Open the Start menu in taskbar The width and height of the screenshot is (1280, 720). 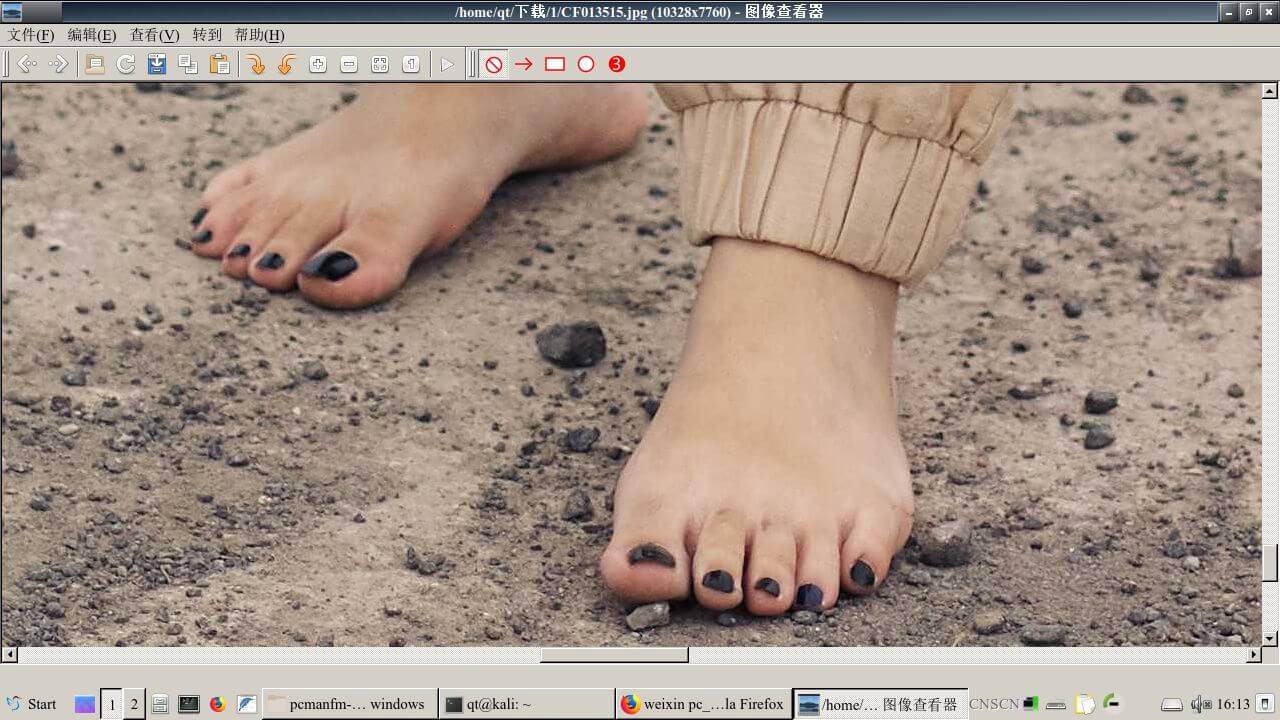(31, 704)
